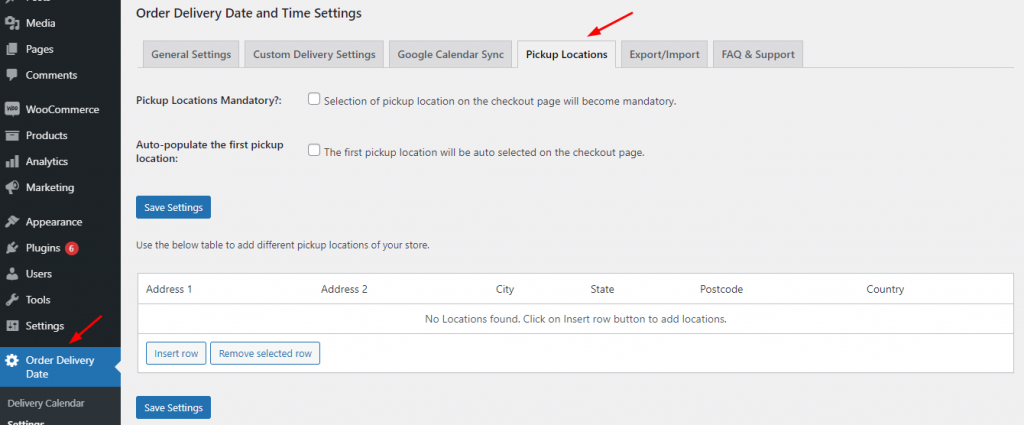Click the Marketing megaphone icon
Image resolution: width=1024 pixels, height=425 pixels.
coord(11,187)
